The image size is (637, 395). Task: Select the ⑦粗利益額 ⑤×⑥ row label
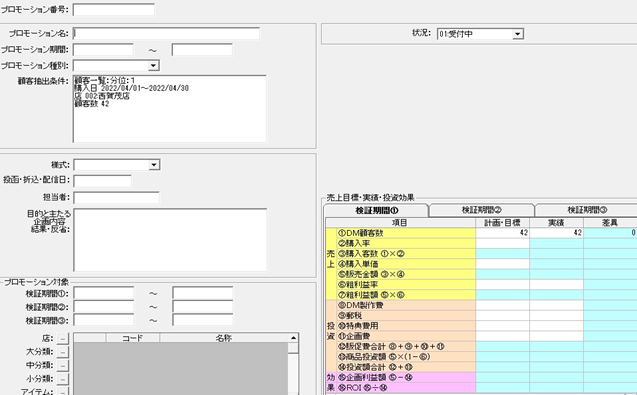(406, 295)
